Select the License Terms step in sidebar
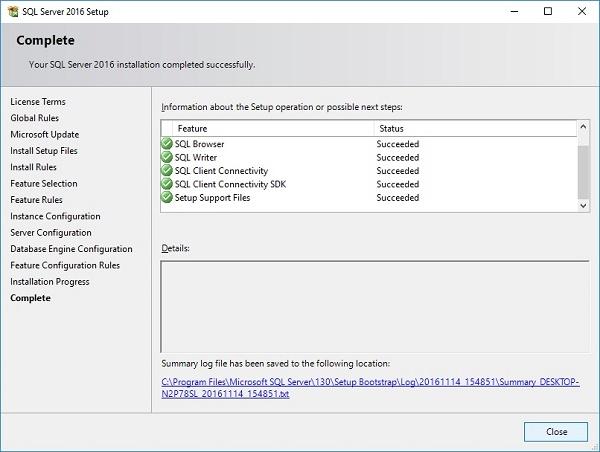Viewport: 600px width, 452px height. click(38, 102)
